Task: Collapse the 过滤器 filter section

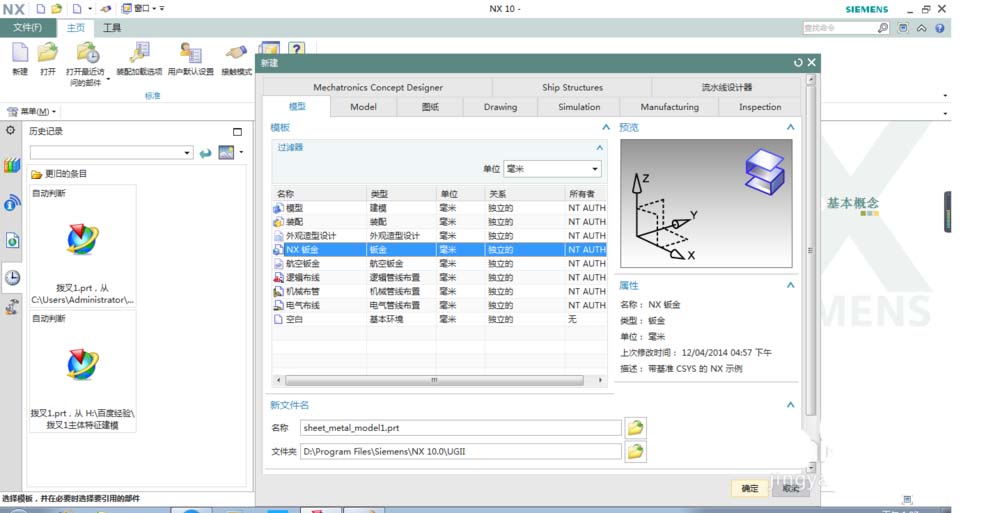Action: 599,147
